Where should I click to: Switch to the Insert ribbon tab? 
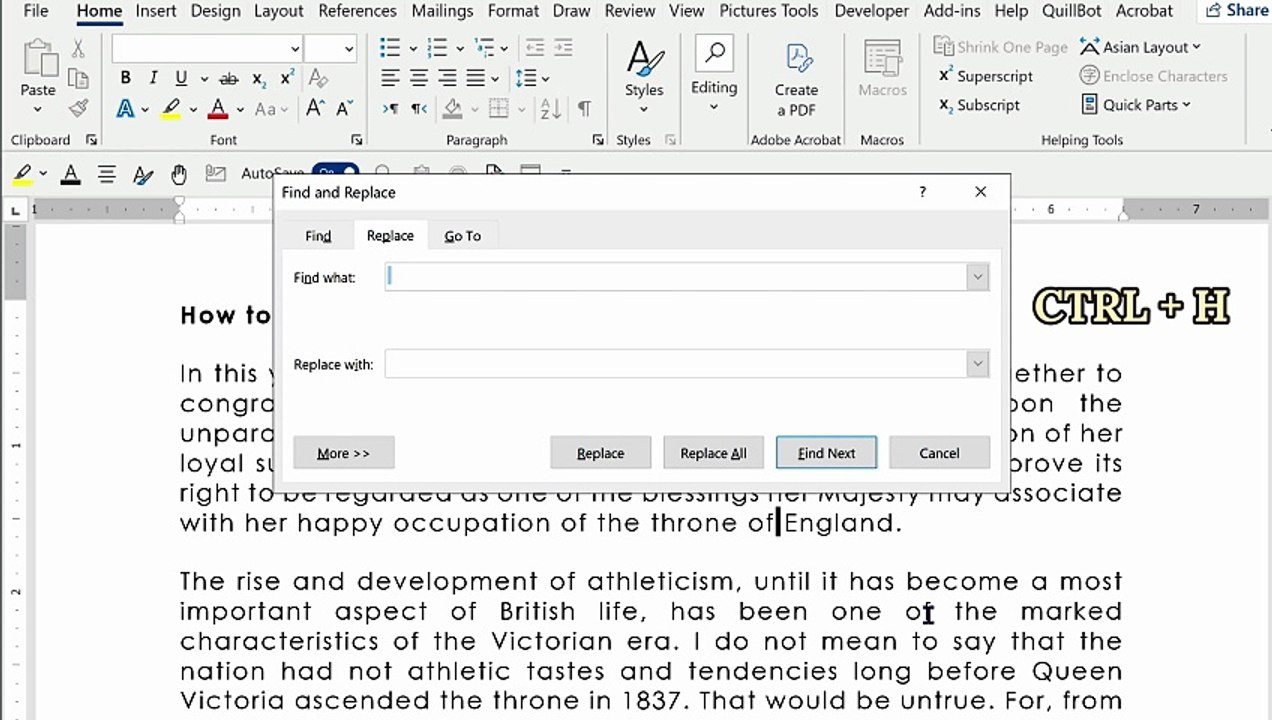point(156,11)
